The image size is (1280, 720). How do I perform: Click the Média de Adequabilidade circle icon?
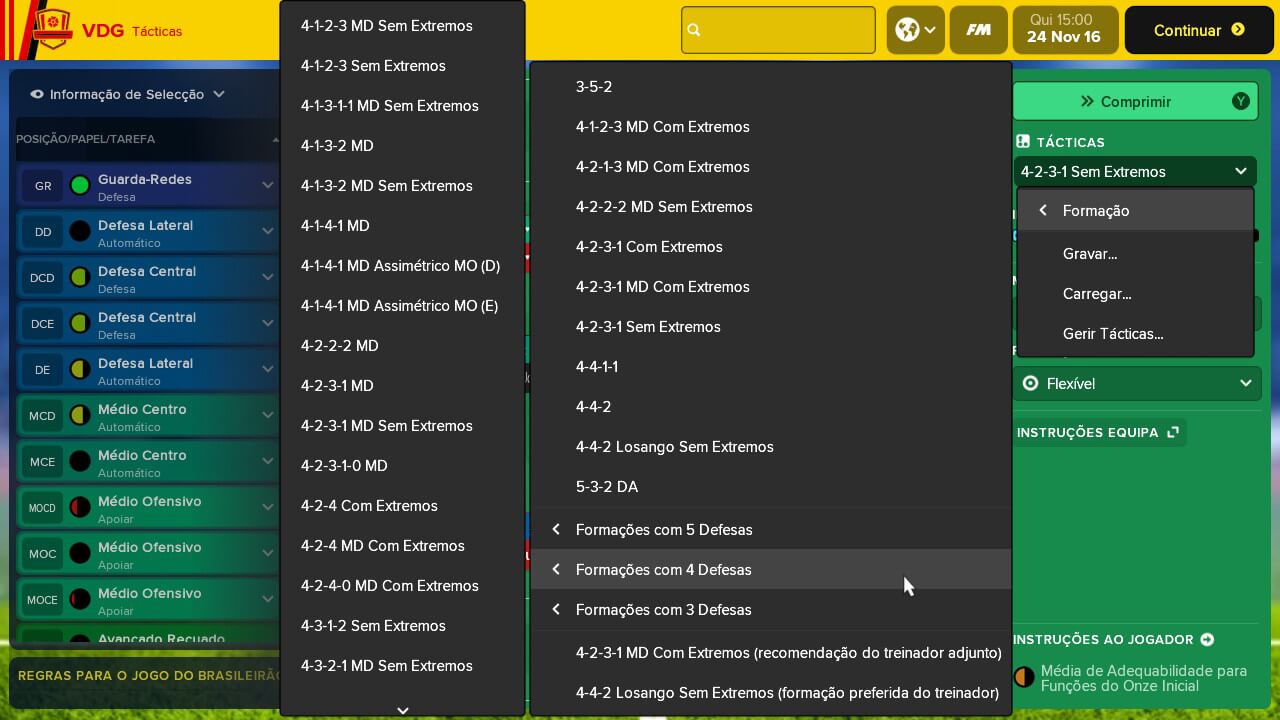tap(1024, 677)
